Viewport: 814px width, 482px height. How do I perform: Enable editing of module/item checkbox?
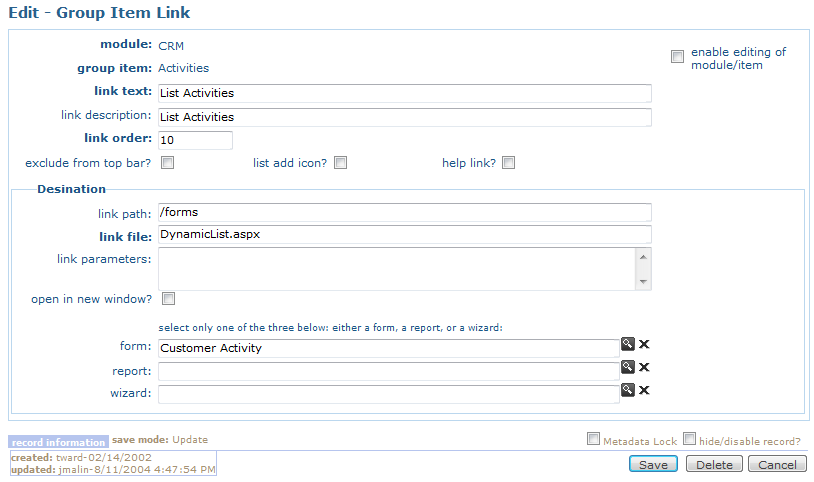coord(677,56)
